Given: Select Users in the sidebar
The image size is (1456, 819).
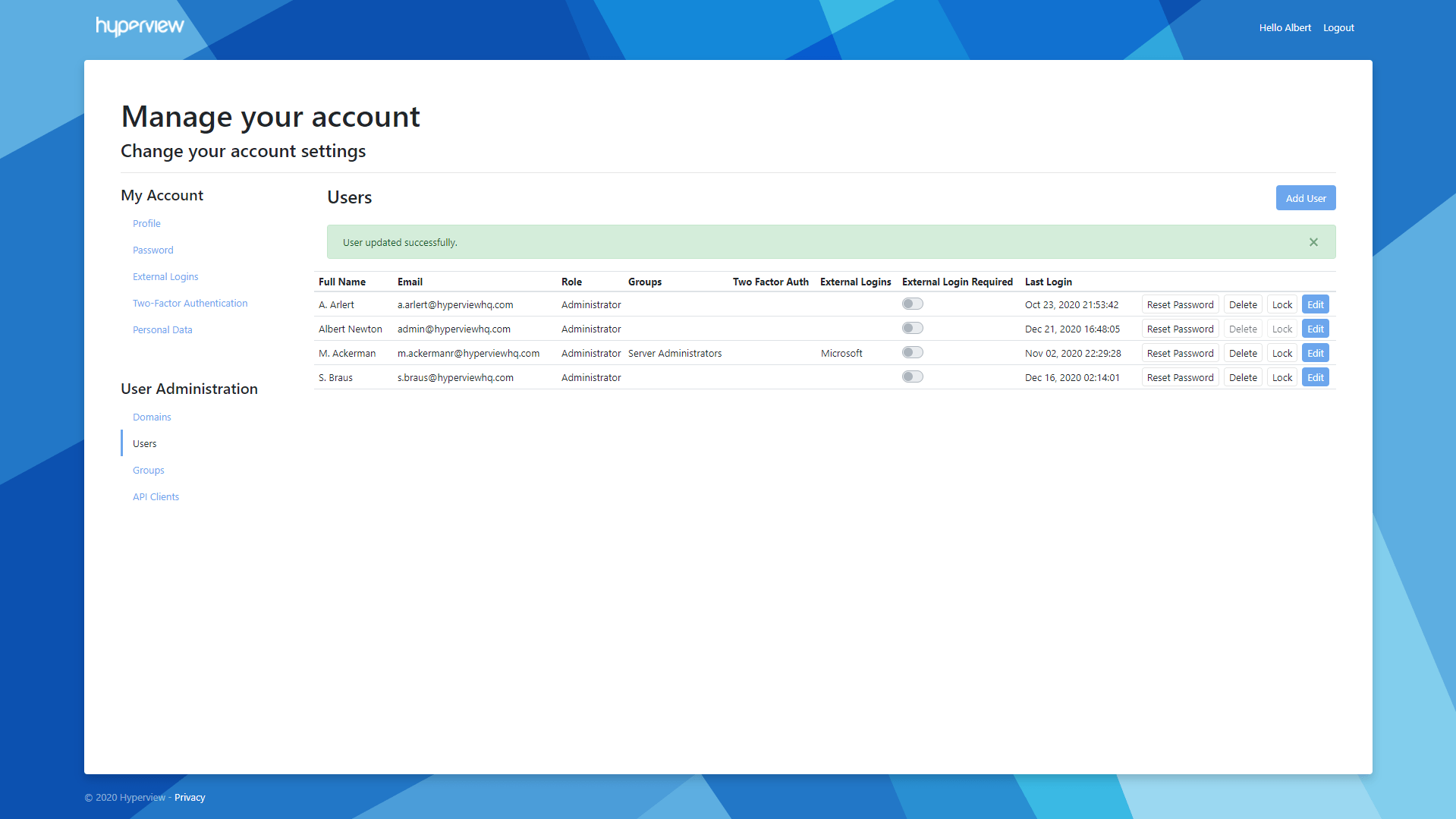Looking at the screenshot, I should tap(144, 443).
